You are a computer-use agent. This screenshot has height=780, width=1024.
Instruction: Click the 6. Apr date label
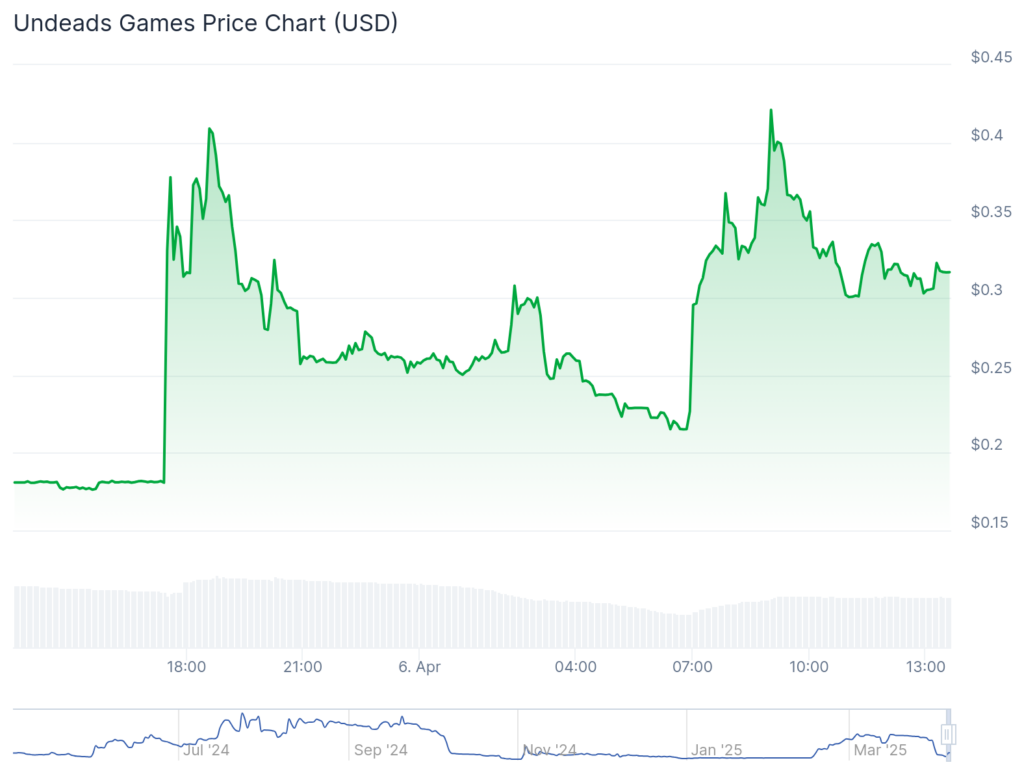(419, 666)
